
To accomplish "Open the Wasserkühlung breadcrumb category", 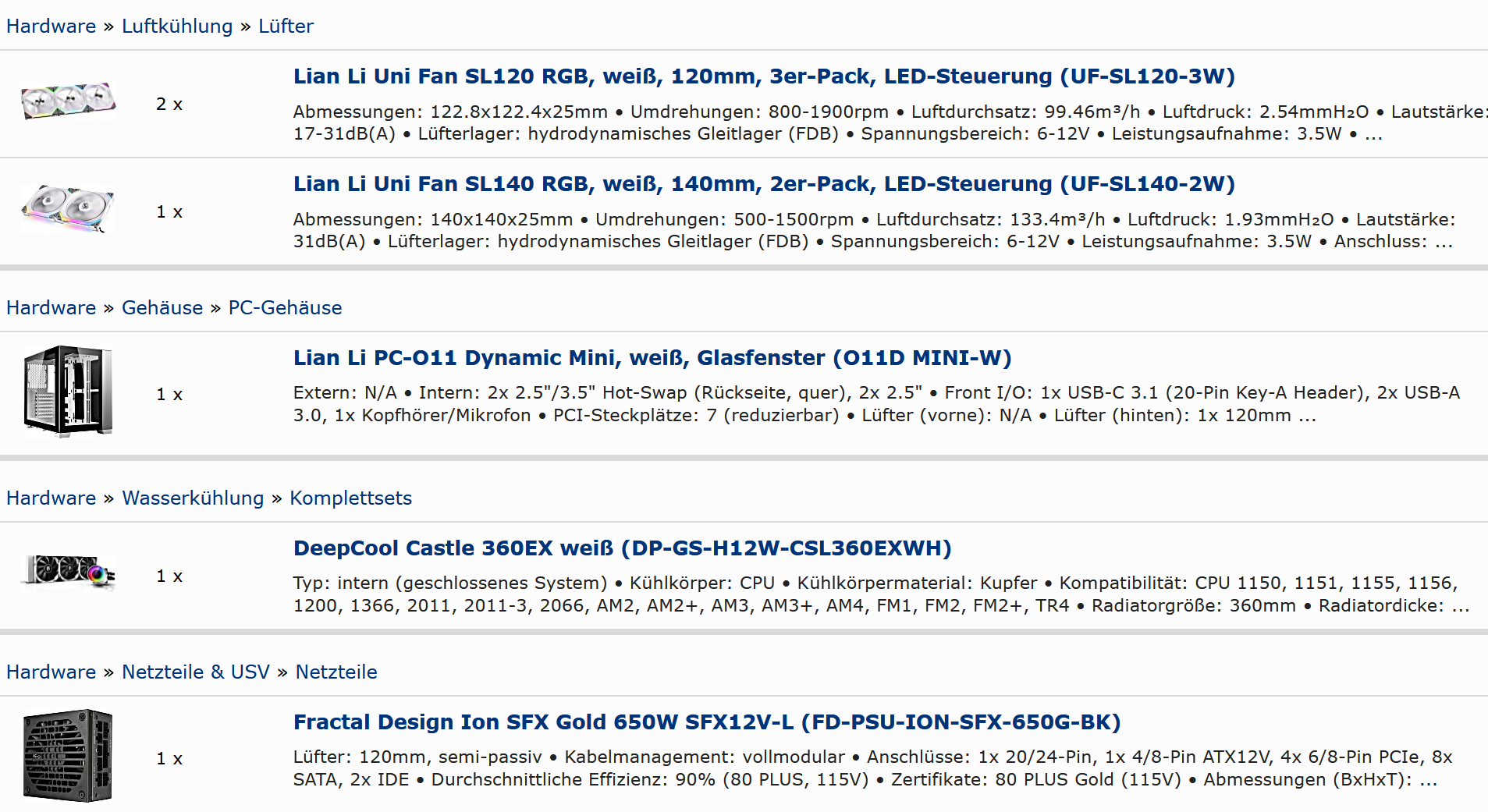I will click(193, 498).
